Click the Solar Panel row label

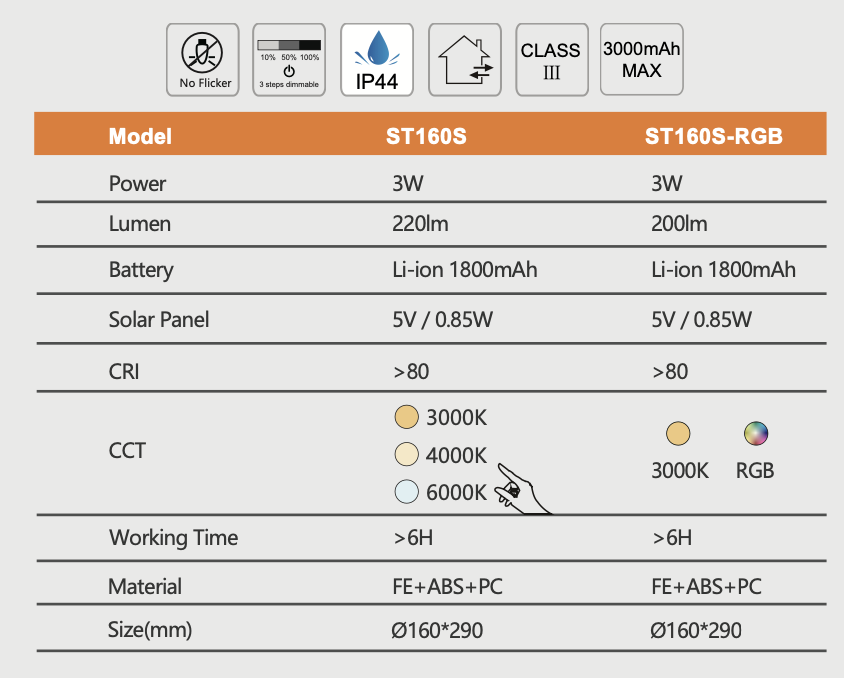[x=158, y=320]
